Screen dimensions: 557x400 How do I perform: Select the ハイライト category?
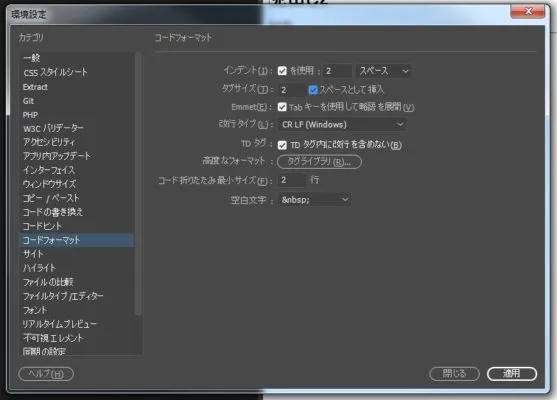tap(77, 268)
